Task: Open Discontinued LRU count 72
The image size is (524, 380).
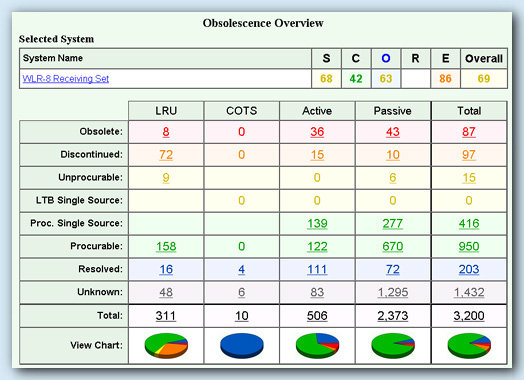Action: tap(166, 155)
